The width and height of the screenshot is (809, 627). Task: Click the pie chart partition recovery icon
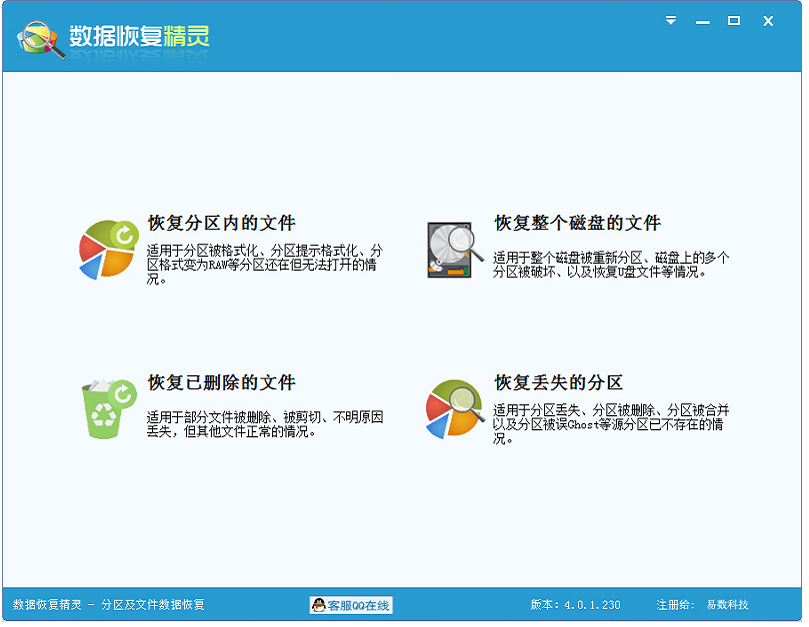click(107, 250)
